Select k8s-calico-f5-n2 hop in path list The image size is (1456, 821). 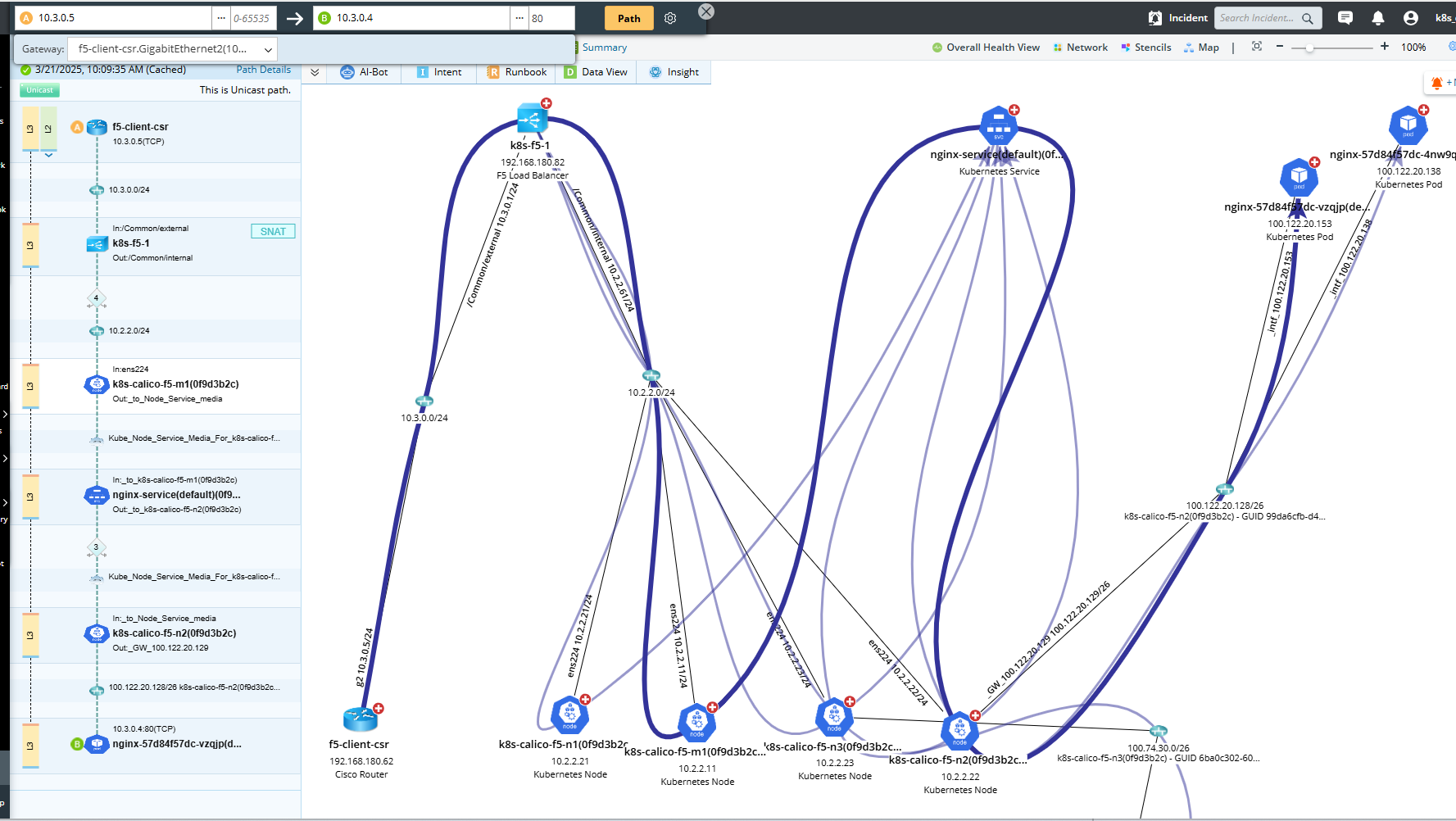coord(156,633)
